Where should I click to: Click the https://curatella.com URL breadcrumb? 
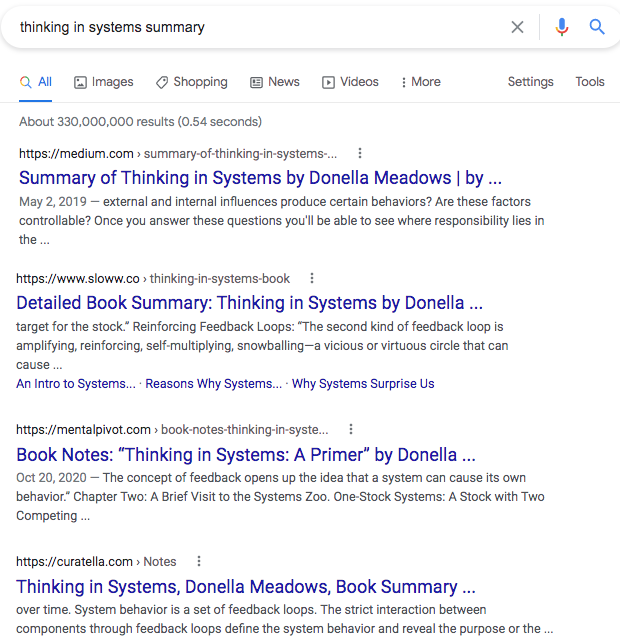tap(74, 562)
